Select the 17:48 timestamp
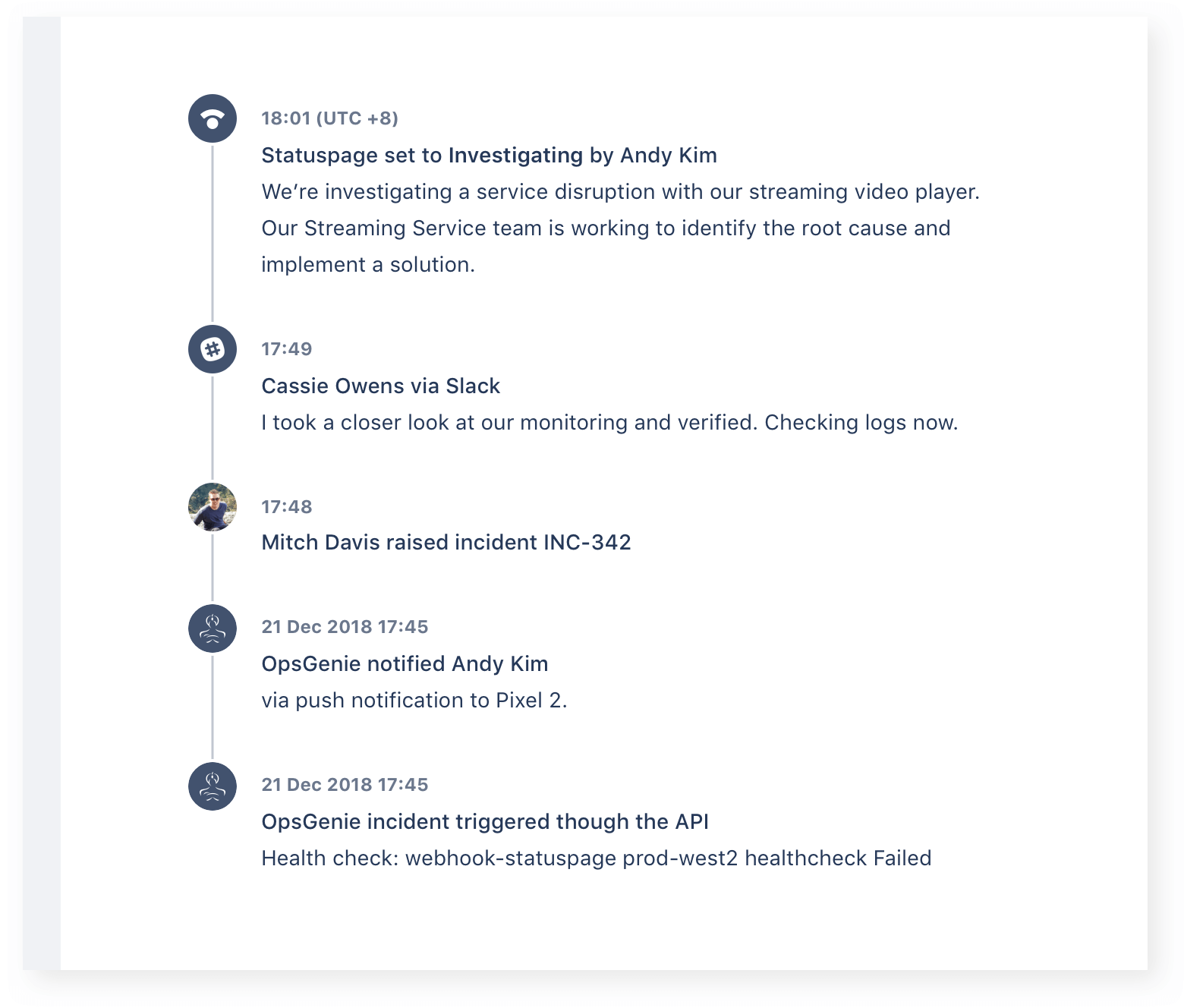 (x=287, y=507)
